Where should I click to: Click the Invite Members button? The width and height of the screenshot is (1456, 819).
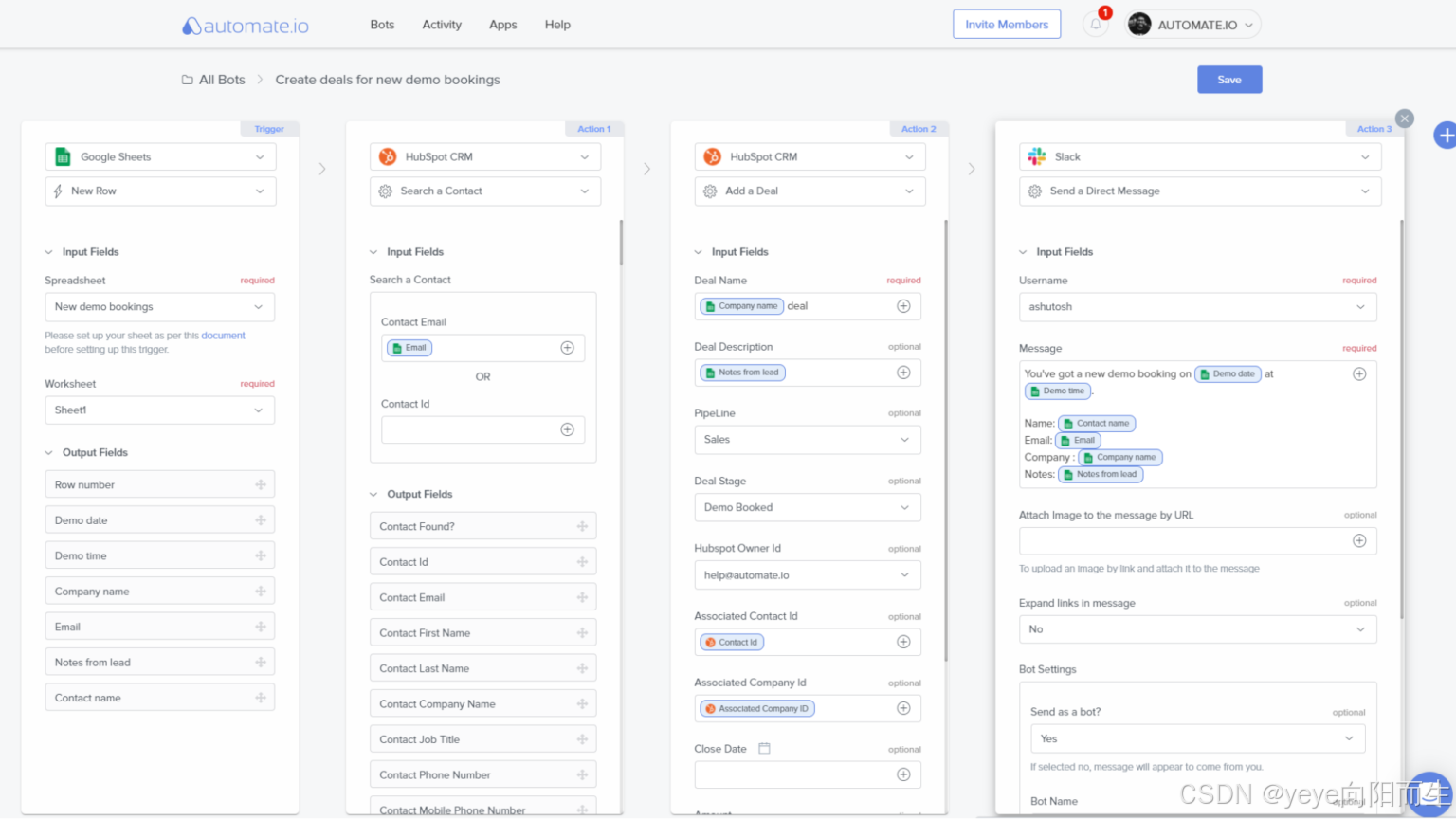click(1007, 25)
